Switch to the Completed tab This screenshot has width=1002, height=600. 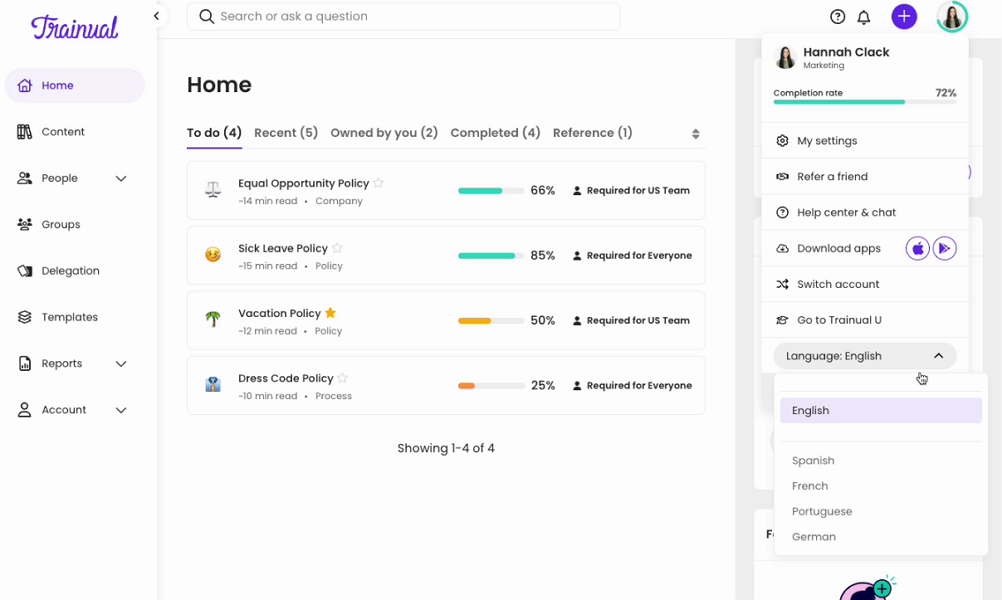(x=495, y=132)
